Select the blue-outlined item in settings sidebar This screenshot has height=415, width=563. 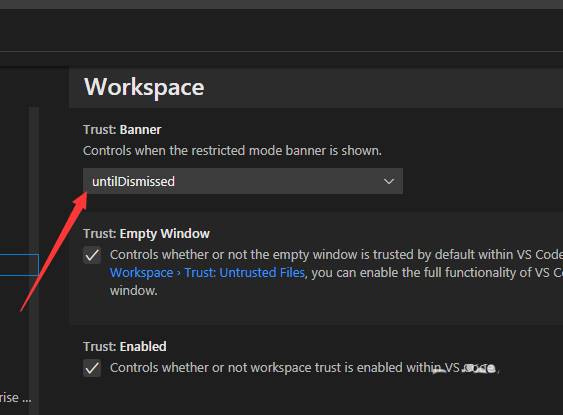19,265
